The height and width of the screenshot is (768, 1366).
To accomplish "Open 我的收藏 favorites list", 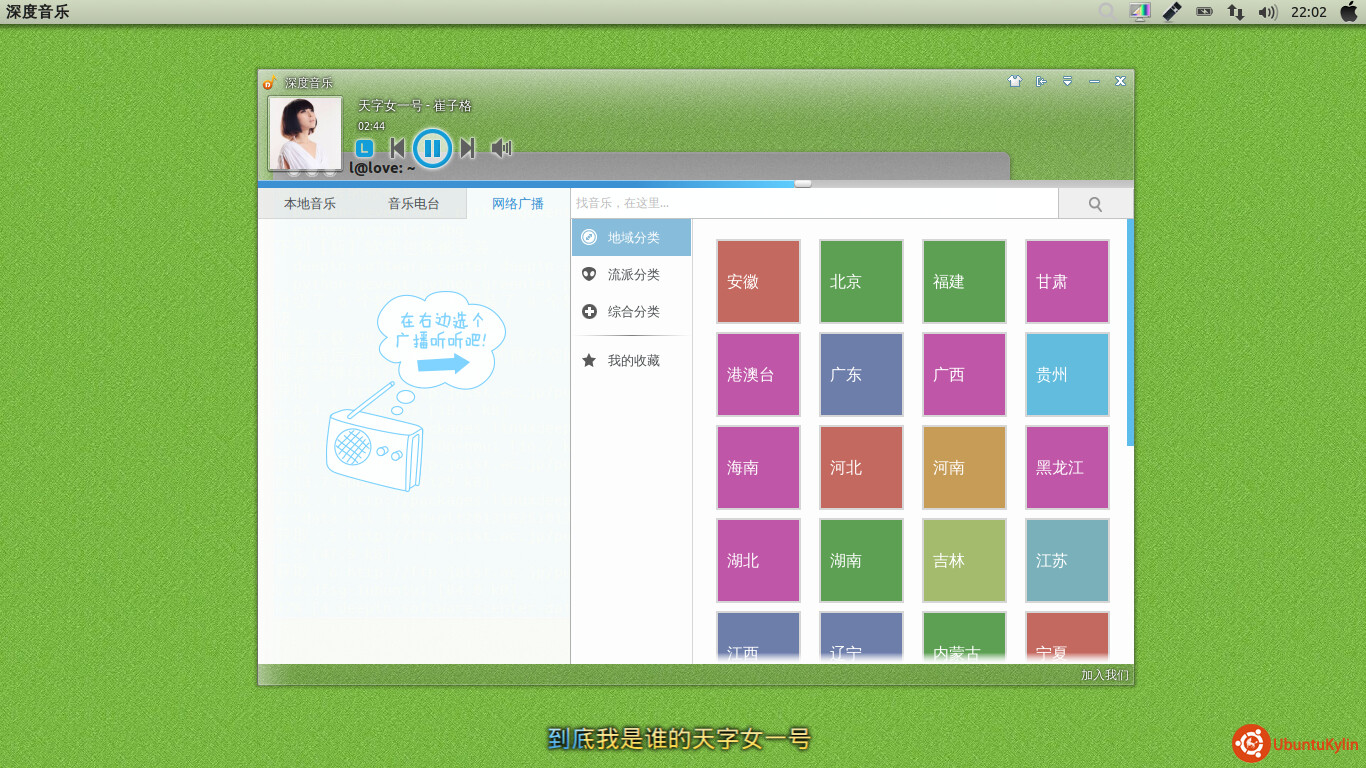I will click(x=632, y=361).
